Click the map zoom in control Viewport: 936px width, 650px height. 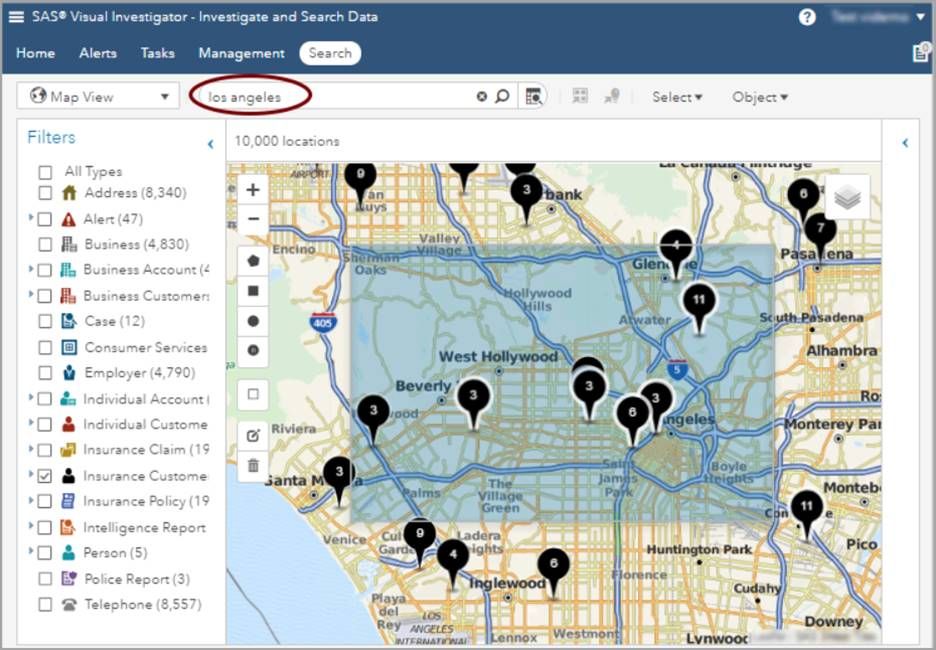[x=252, y=188]
